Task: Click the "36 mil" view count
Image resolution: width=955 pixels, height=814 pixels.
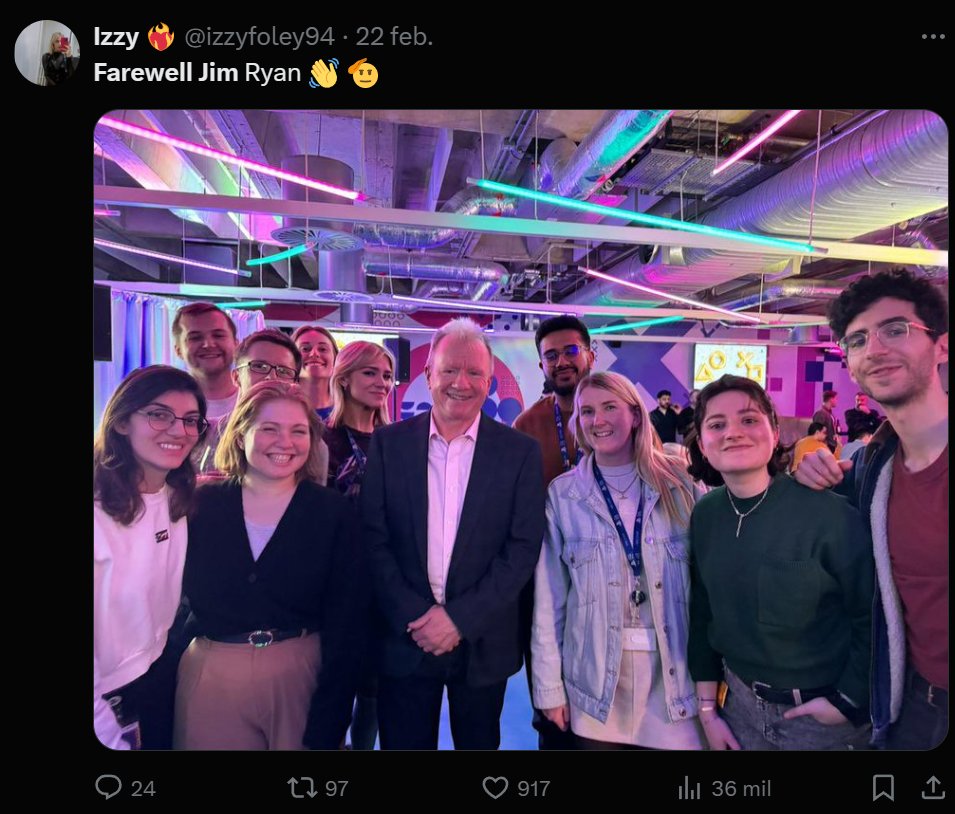Action: coord(741,788)
